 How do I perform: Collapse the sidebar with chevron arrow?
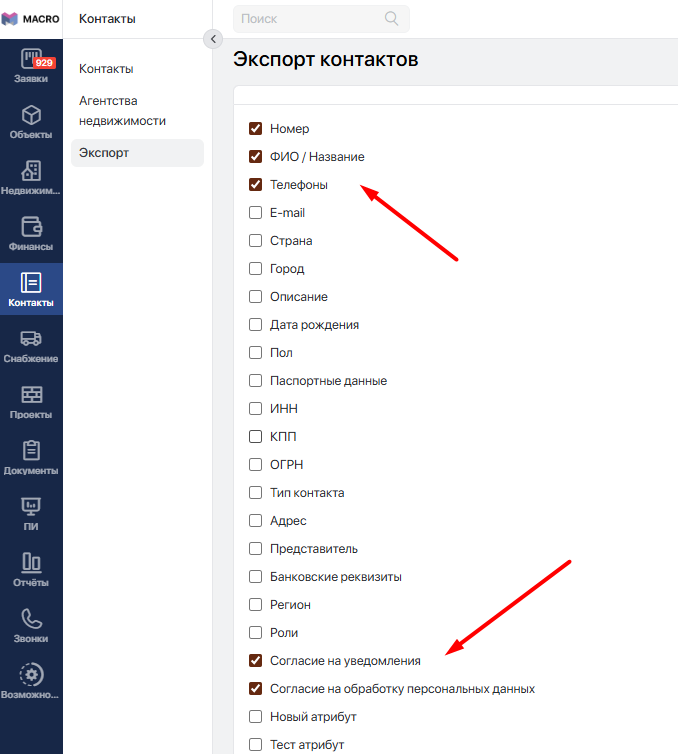point(212,39)
